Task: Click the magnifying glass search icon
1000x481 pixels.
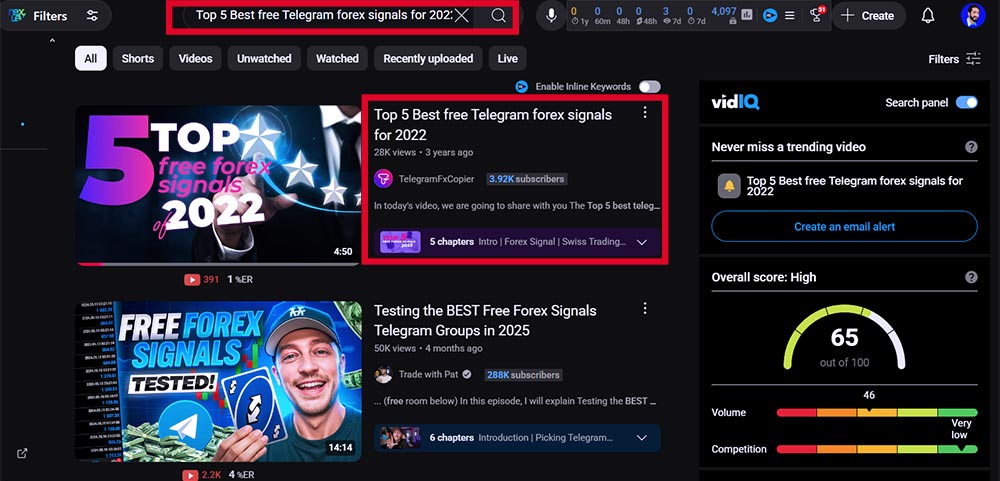Action: [x=499, y=16]
